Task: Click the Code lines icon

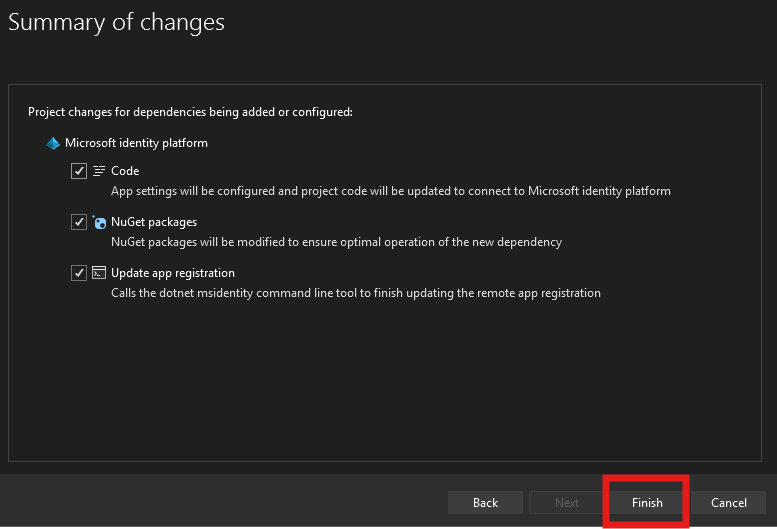Action: (99, 171)
